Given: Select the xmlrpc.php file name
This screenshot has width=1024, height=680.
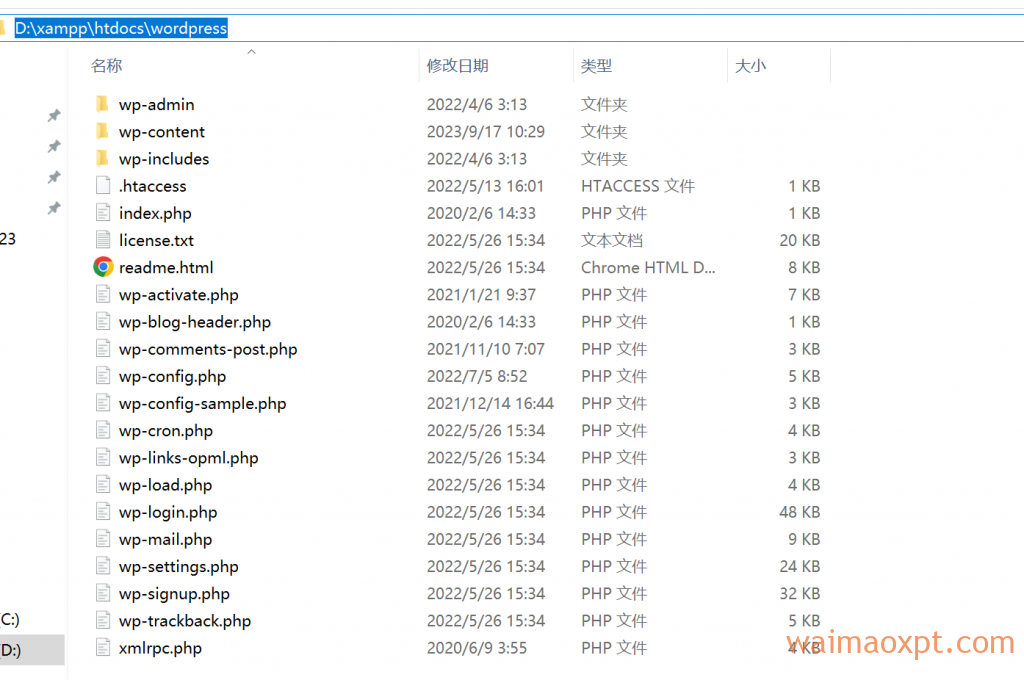Looking at the screenshot, I should point(161,648).
